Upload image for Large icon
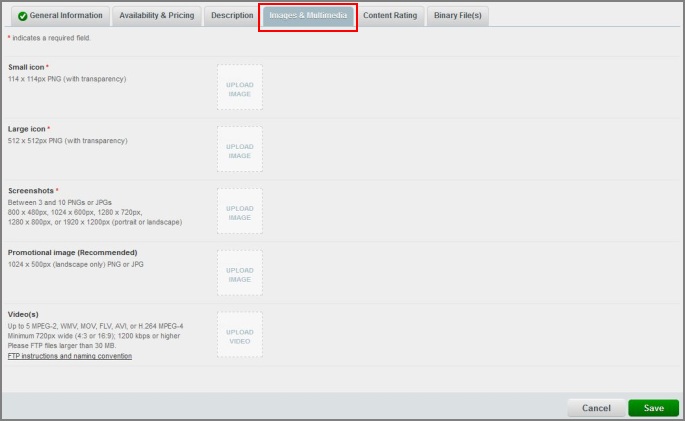 tap(240, 151)
